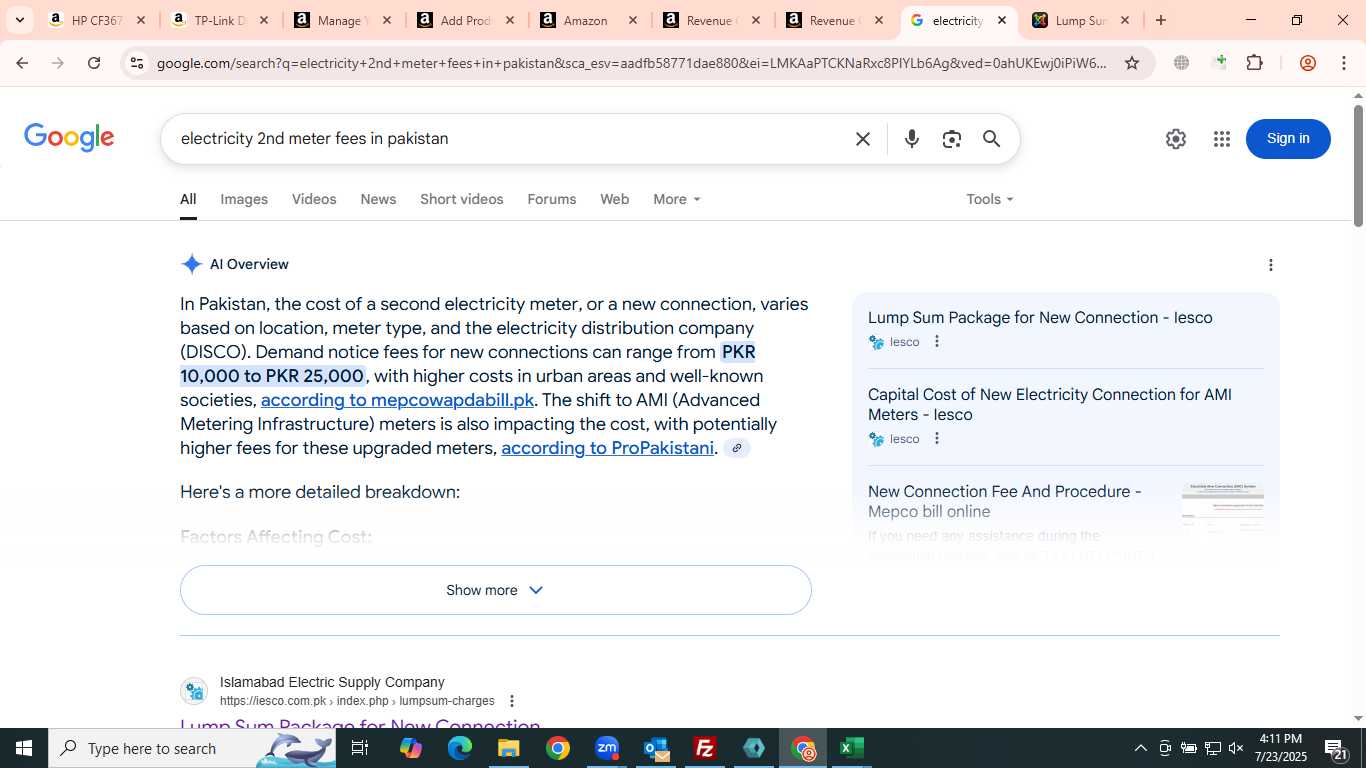This screenshot has height=768, width=1366.
Task: Expand the More search filters dropdown
Action: click(x=677, y=199)
